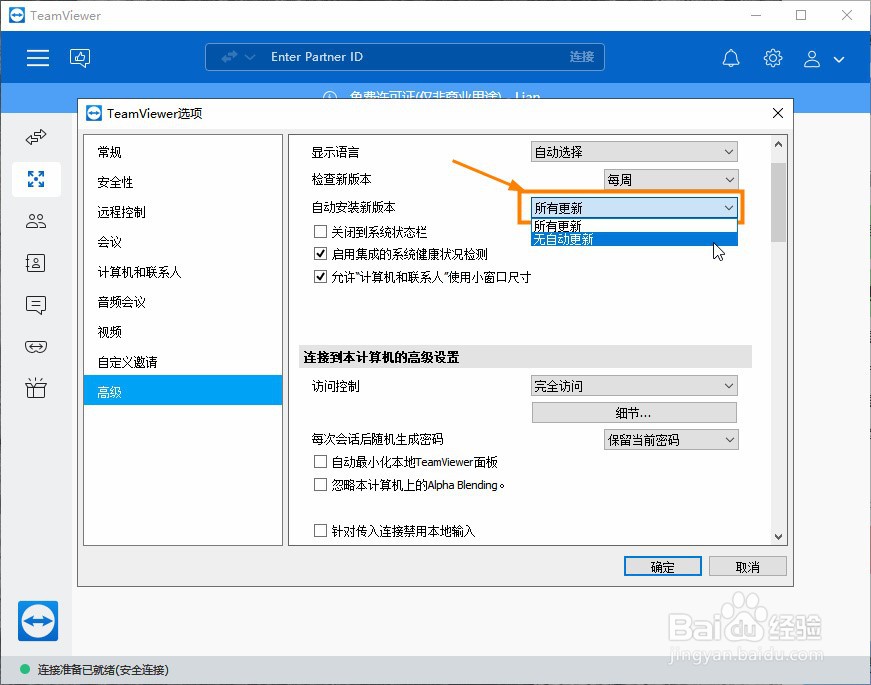
Task: Click 连接到本计算机的高级设置 section header
Action: [x=525, y=357]
